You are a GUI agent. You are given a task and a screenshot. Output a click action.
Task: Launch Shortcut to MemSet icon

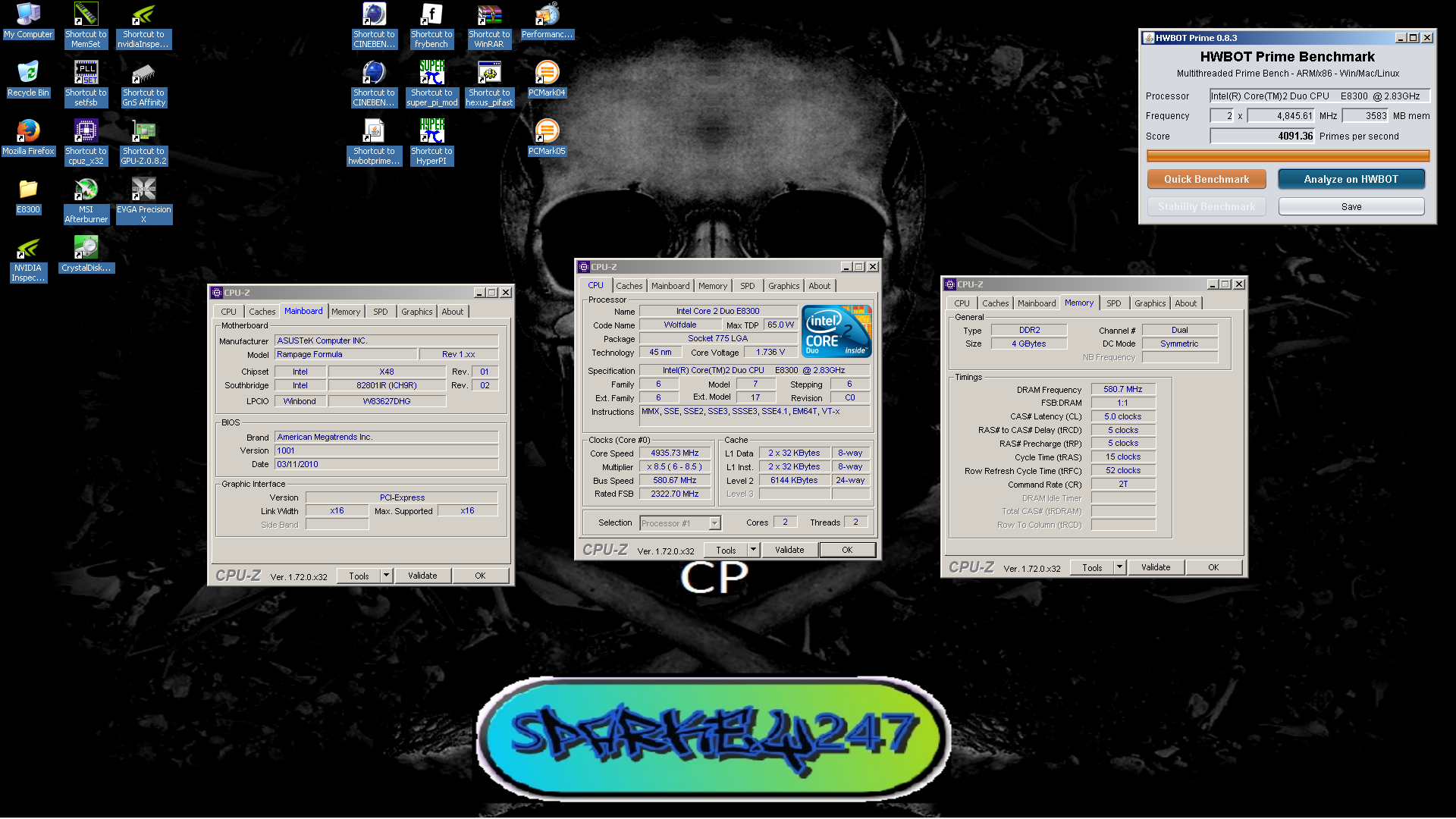[x=86, y=26]
